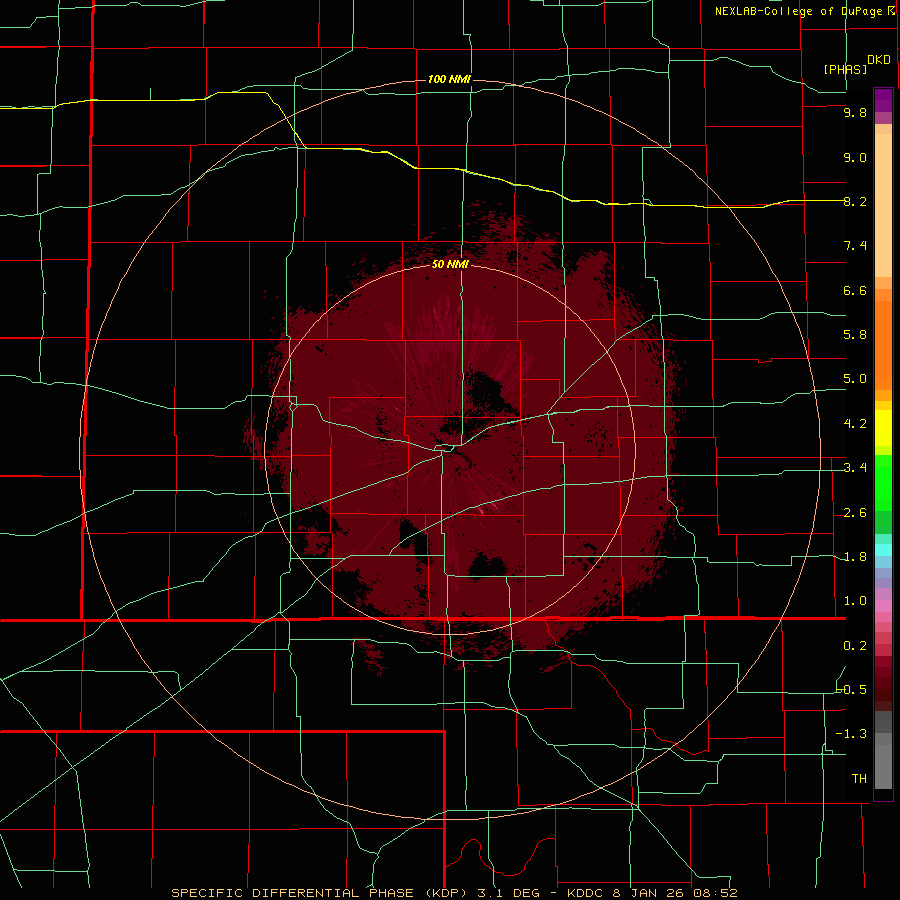Click the 7.4 value on the scale
Screen dimensions: 900x900
tap(855, 246)
